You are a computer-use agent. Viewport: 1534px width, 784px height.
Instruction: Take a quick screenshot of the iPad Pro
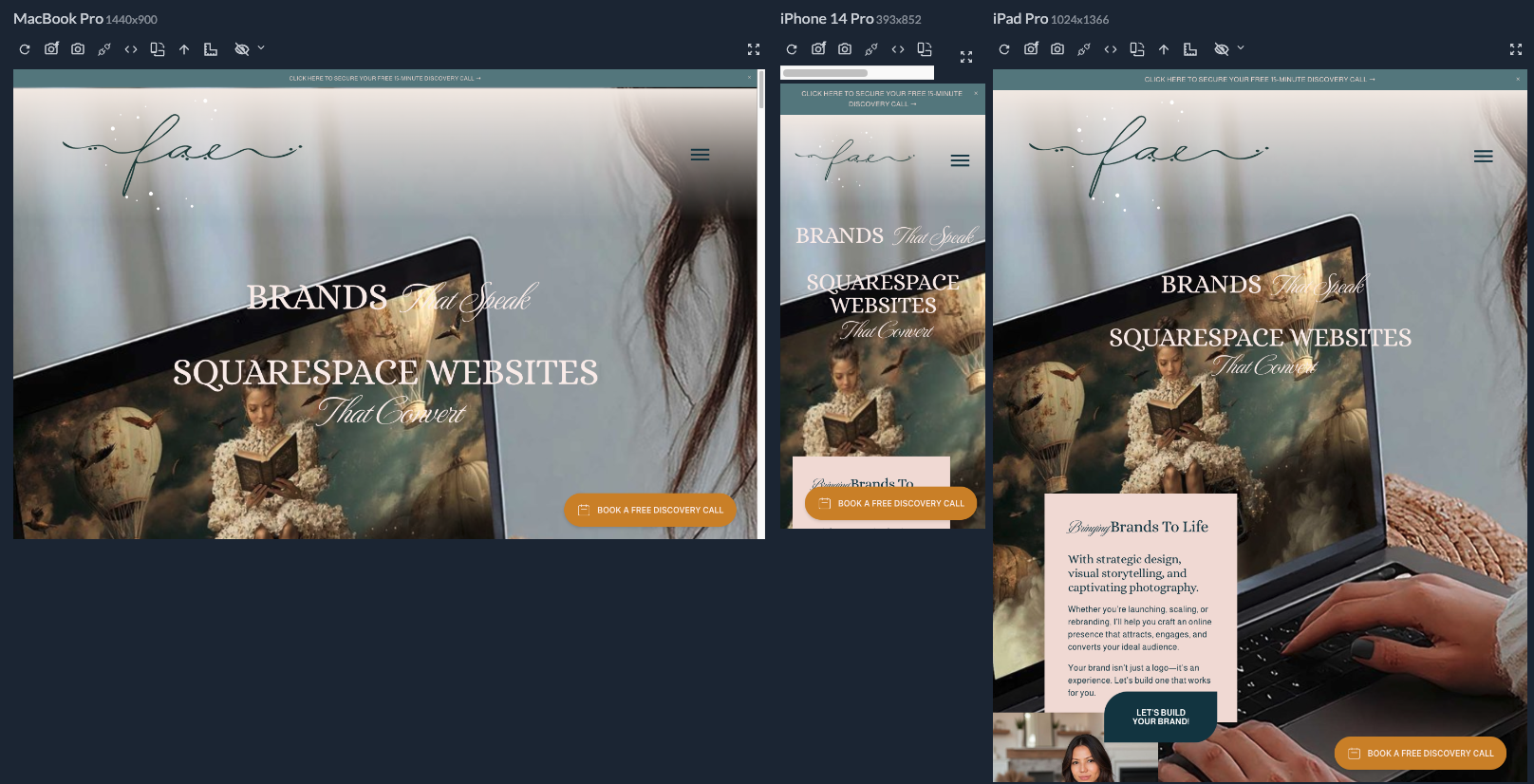(x=1031, y=48)
